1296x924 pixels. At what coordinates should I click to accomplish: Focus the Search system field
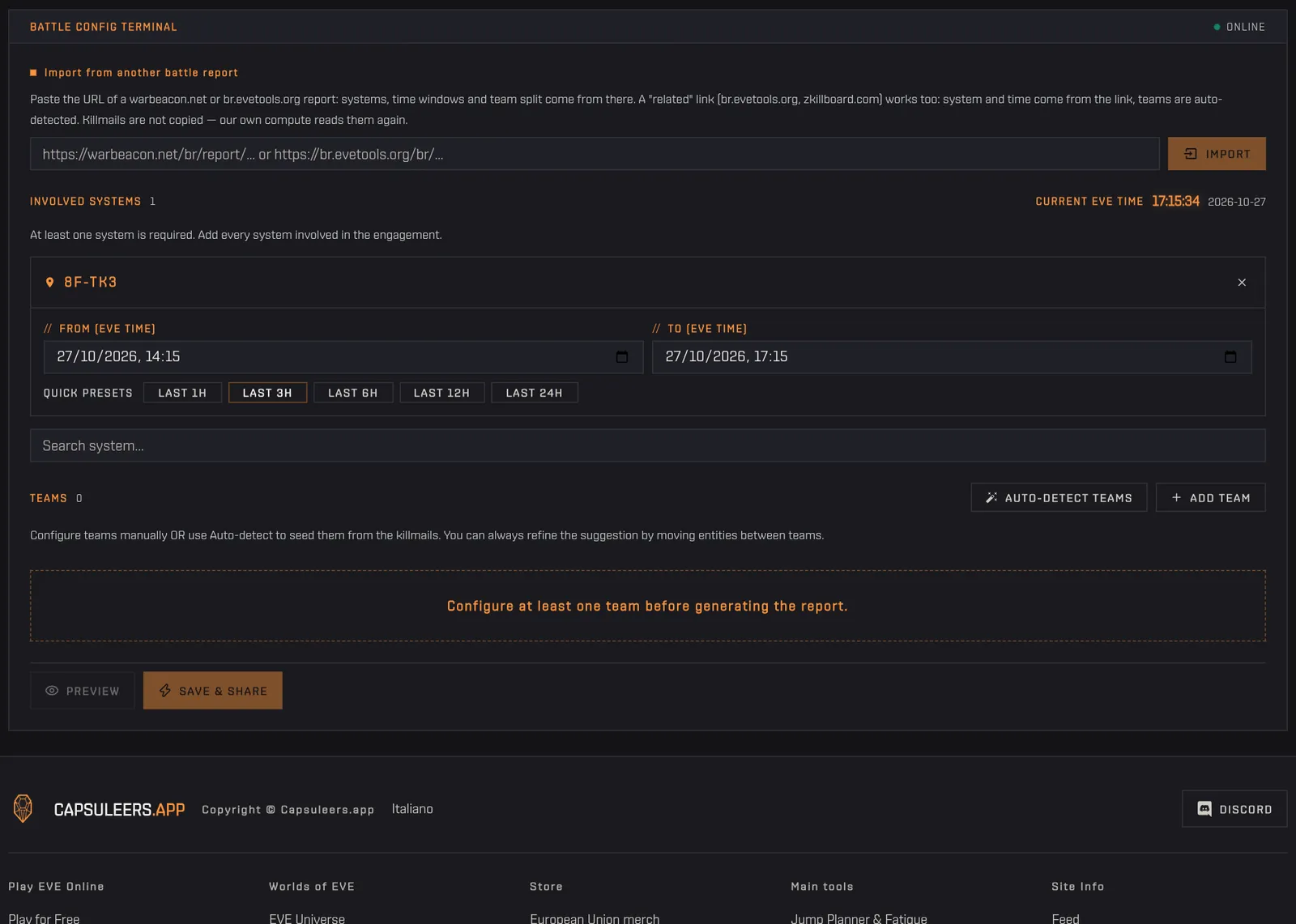point(648,445)
